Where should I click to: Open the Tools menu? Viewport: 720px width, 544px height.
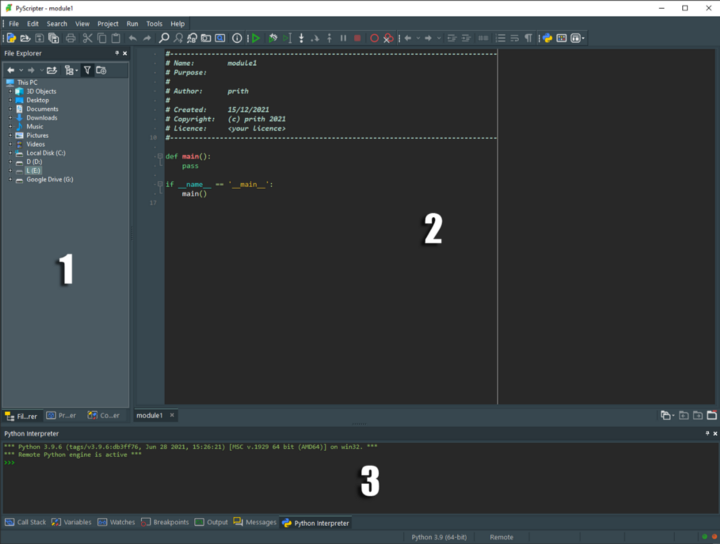154,24
